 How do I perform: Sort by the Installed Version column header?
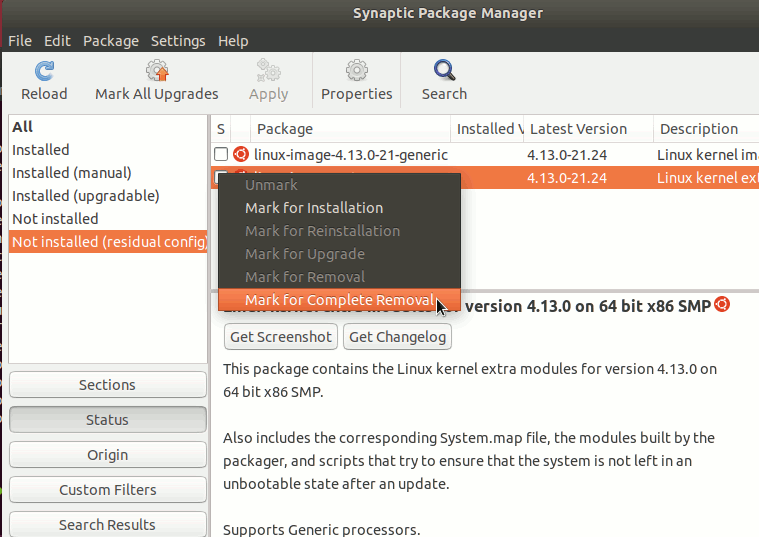487,129
